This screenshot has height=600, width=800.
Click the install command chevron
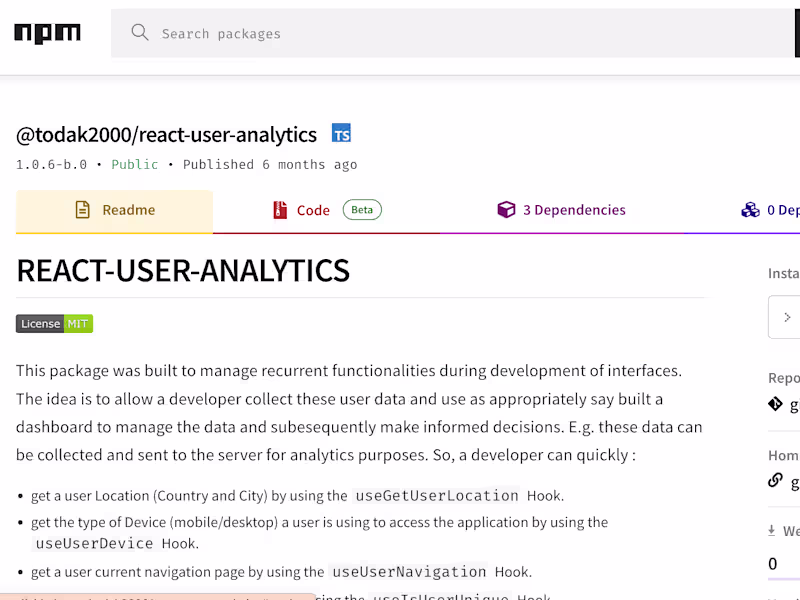point(787,317)
